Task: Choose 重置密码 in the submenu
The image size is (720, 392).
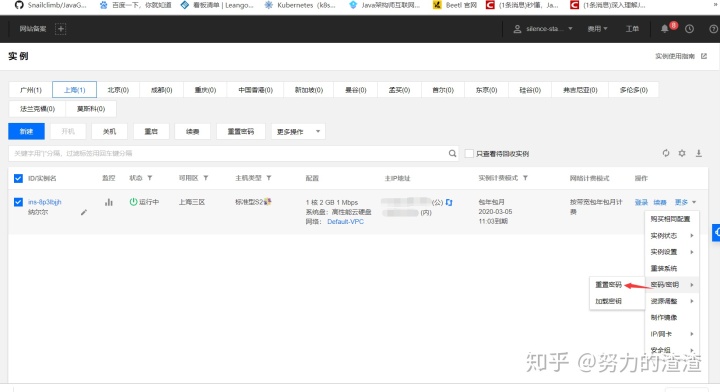Action: point(608,285)
